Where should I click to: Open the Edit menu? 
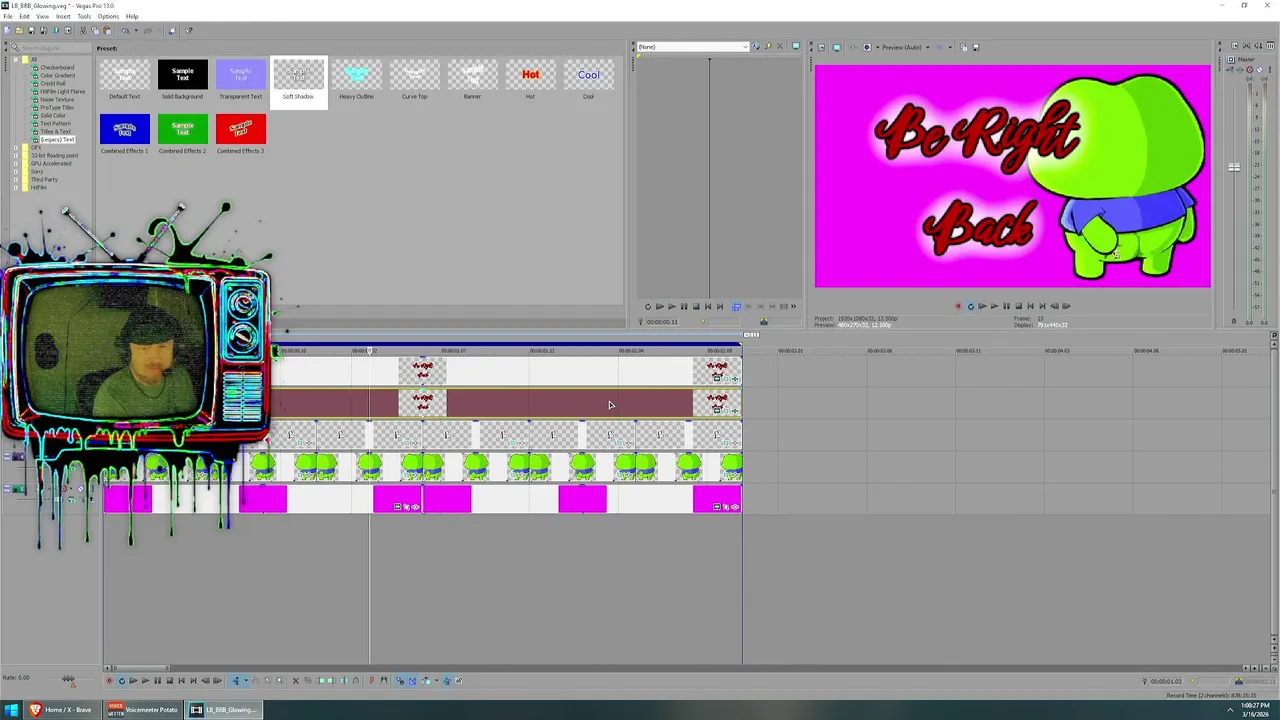coord(24,16)
